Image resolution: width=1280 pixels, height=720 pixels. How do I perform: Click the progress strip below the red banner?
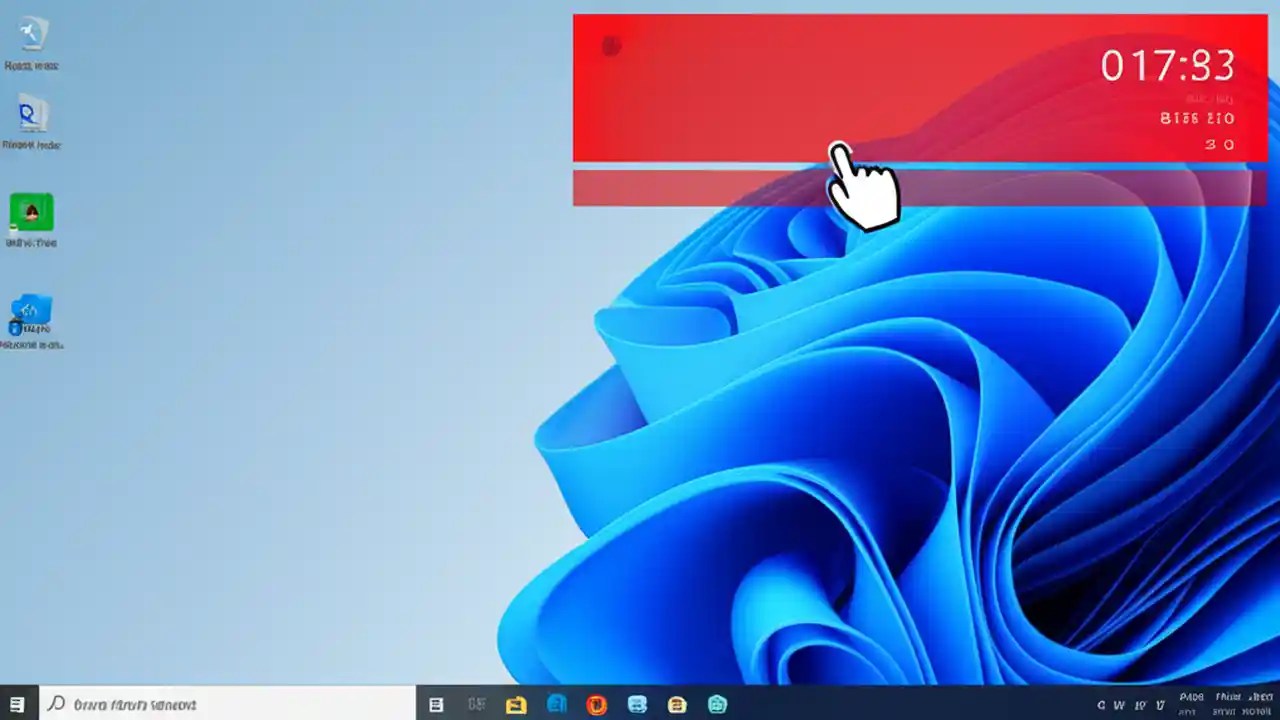tap(910, 187)
